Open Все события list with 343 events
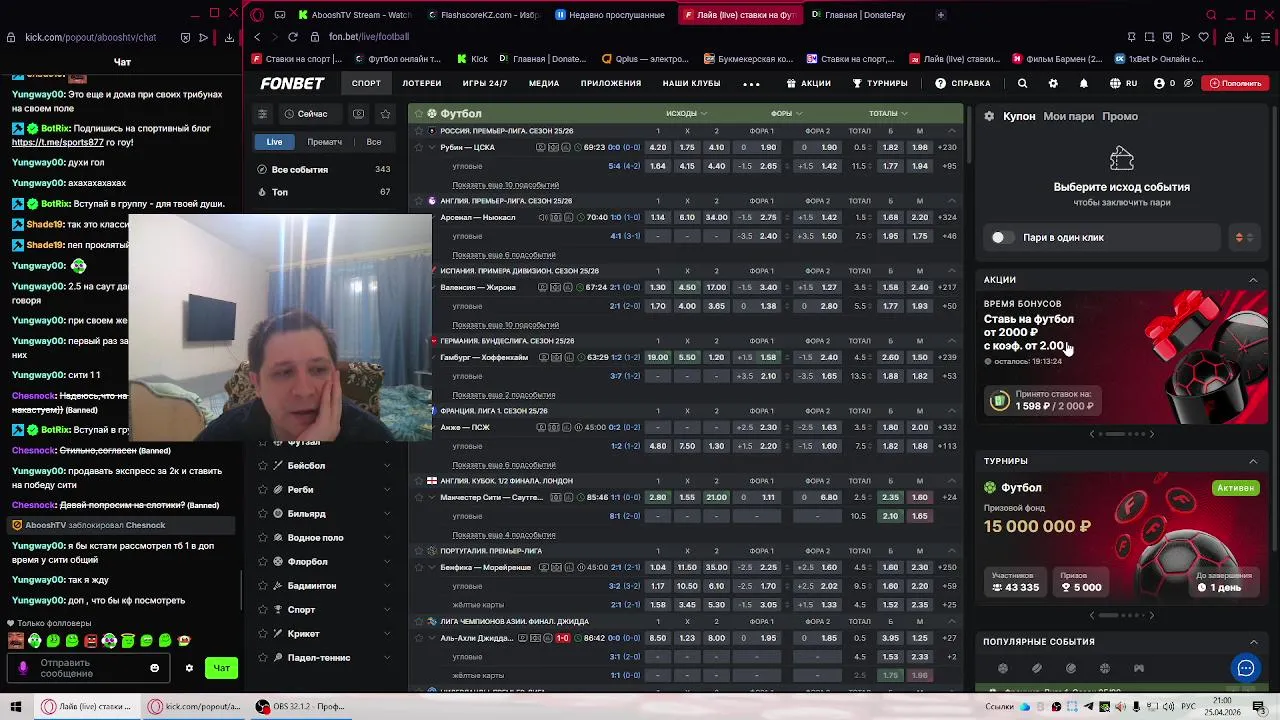 coord(324,170)
